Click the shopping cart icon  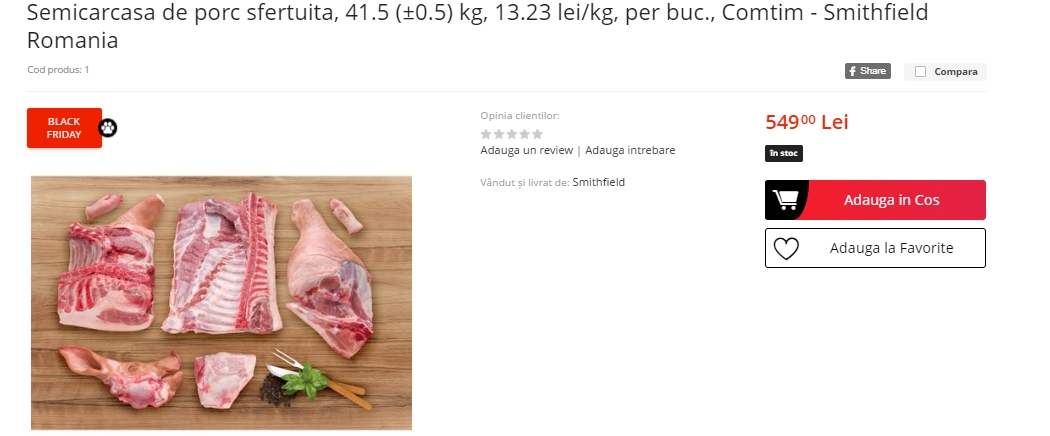[785, 200]
